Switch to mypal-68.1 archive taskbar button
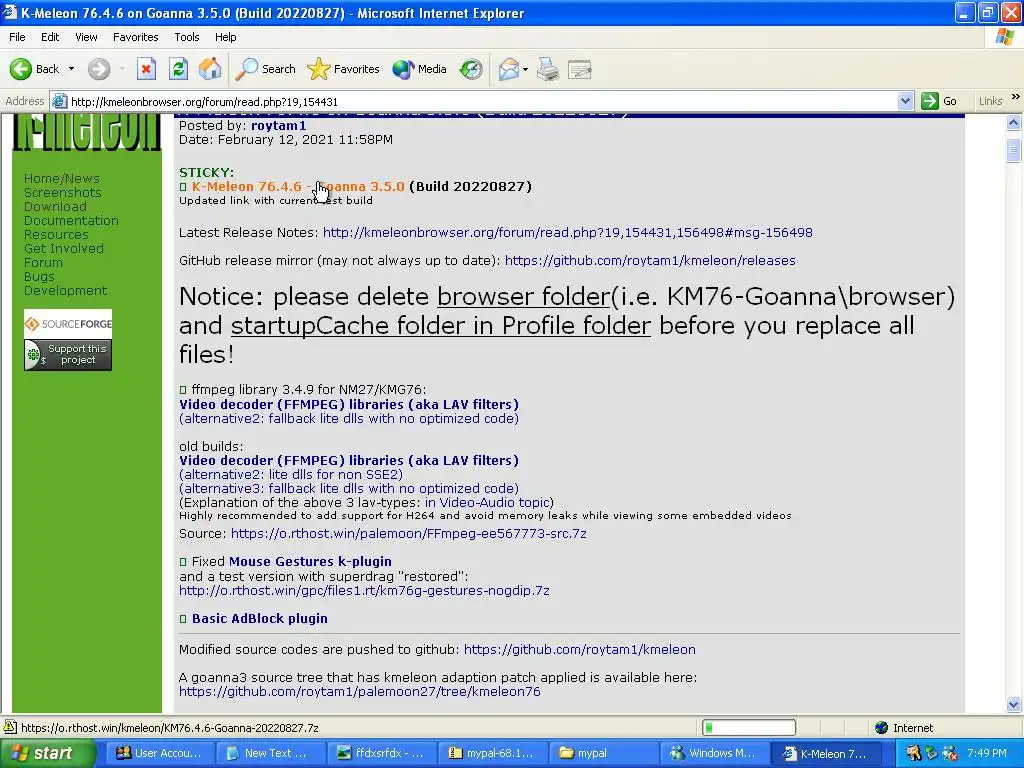Image resolution: width=1024 pixels, height=768 pixels. point(494,753)
